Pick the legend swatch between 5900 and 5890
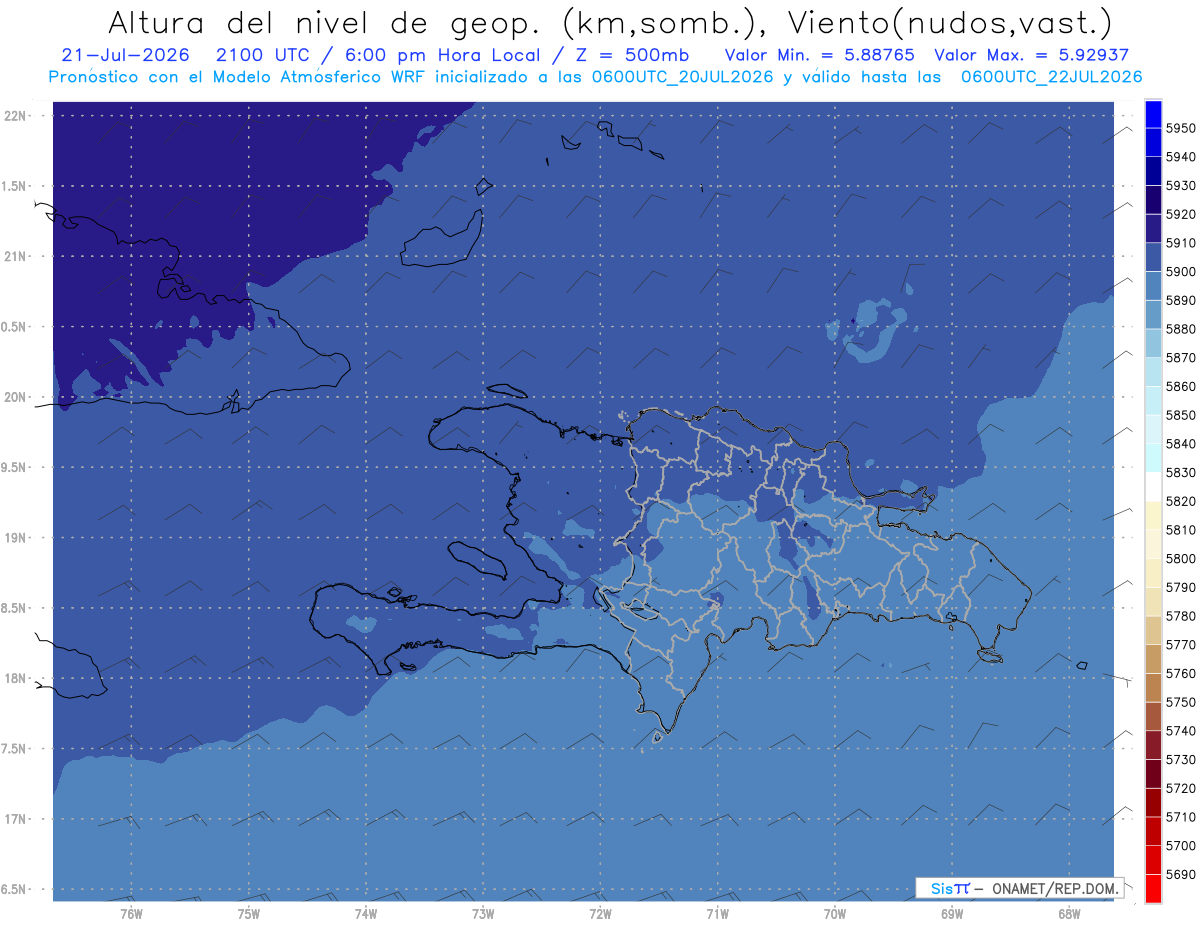This screenshot has width=1200, height=927. [1153, 286]
